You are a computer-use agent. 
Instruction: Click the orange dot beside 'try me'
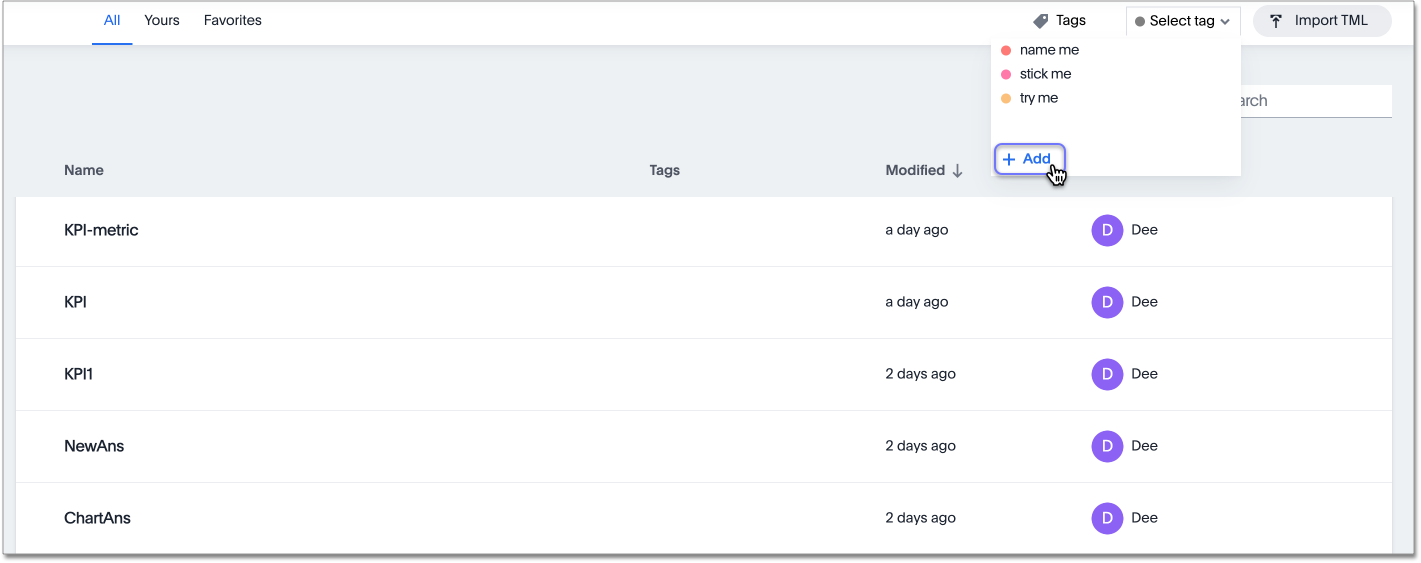[x=1006, y=98]
